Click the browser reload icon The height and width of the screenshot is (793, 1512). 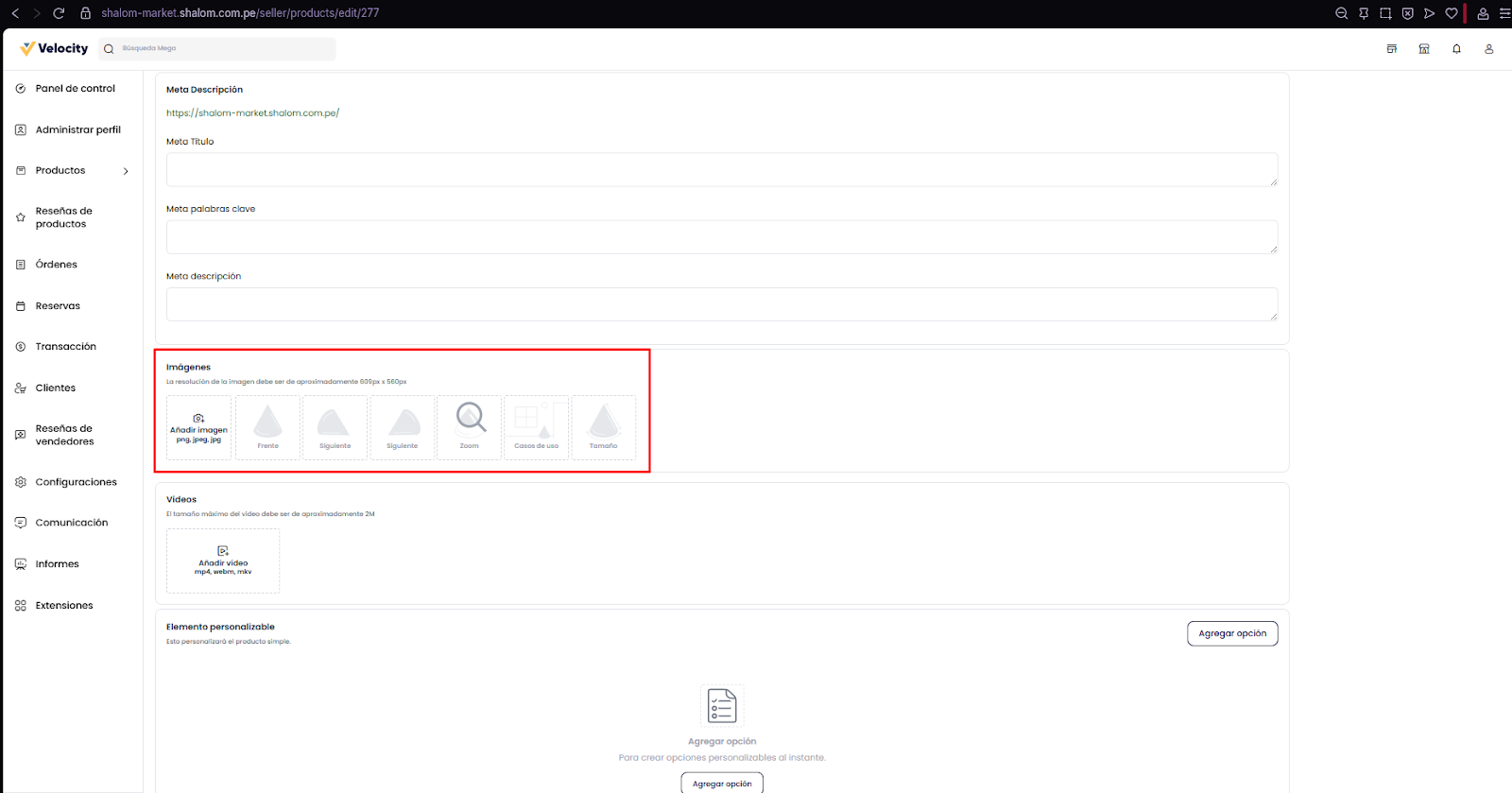(59, 13)
